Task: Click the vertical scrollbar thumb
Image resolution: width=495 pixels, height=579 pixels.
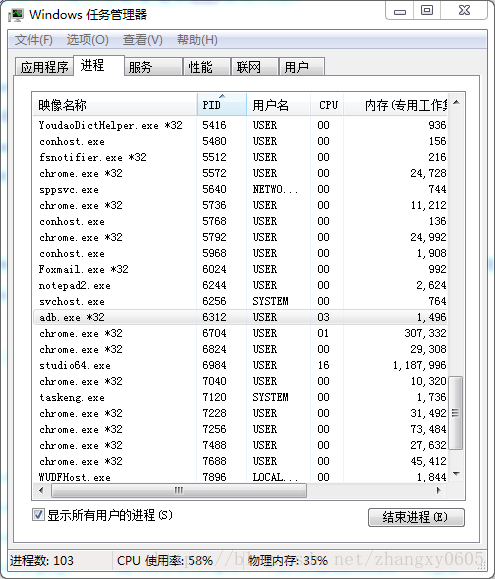Action: tap(456, 413)
